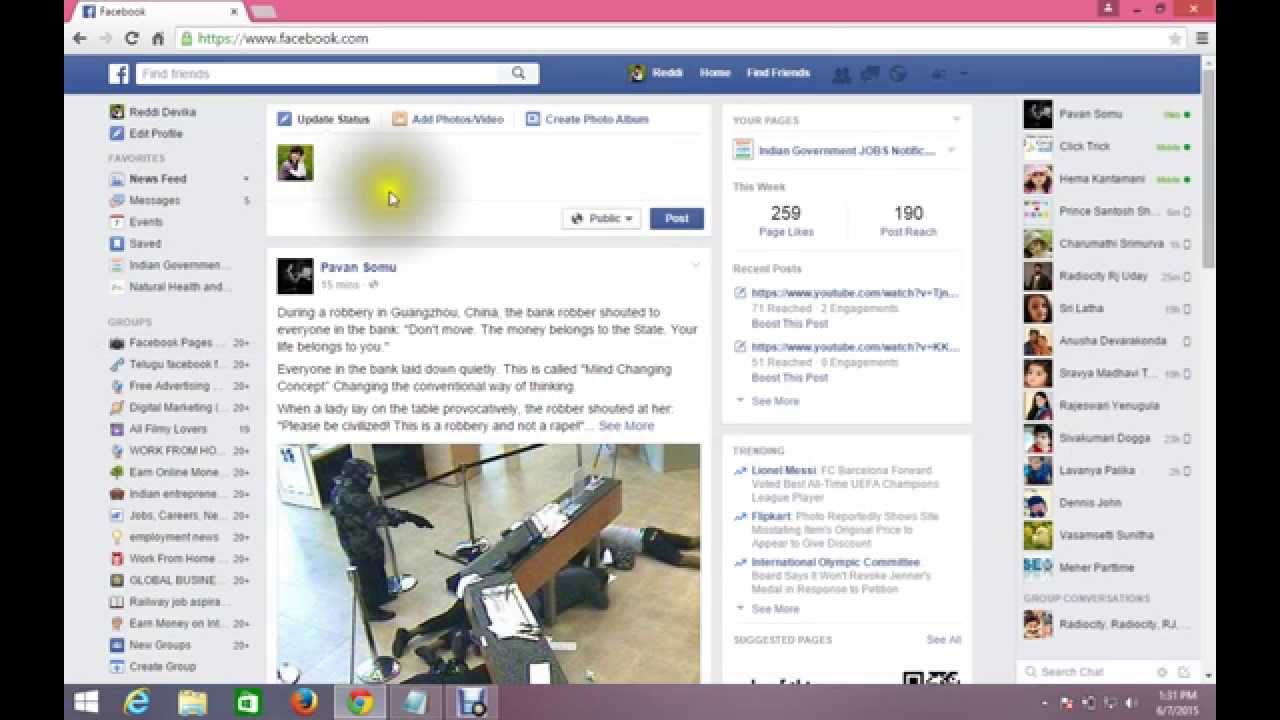This screenshot has height=720, width=1280.
Task: Open Public audience selector dropdown
Action: [x=602, y=218]
